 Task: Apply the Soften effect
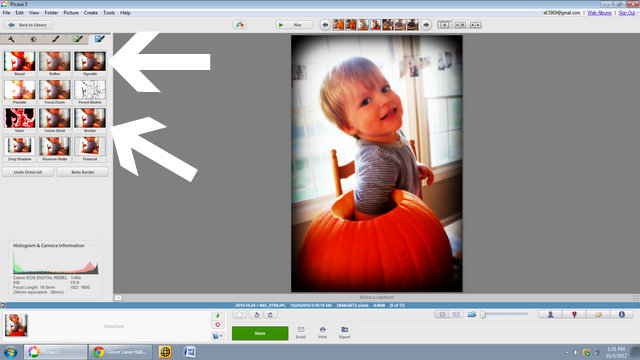[x=55, y=62]
